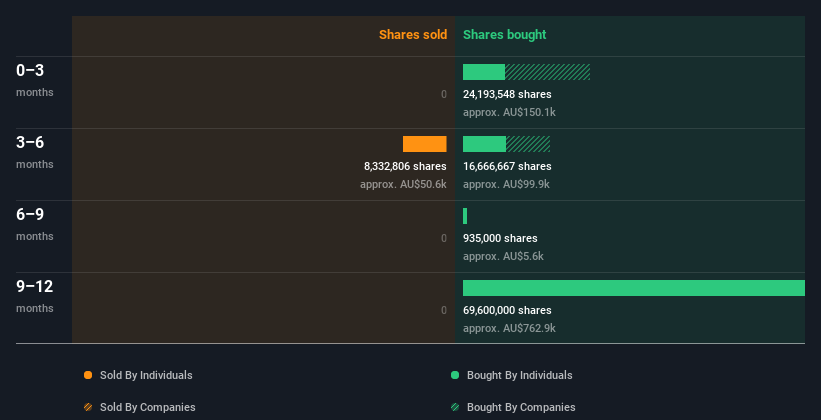Select the 0–3 months row label
The height and width of the screenshot is (420, 821).
35,80
